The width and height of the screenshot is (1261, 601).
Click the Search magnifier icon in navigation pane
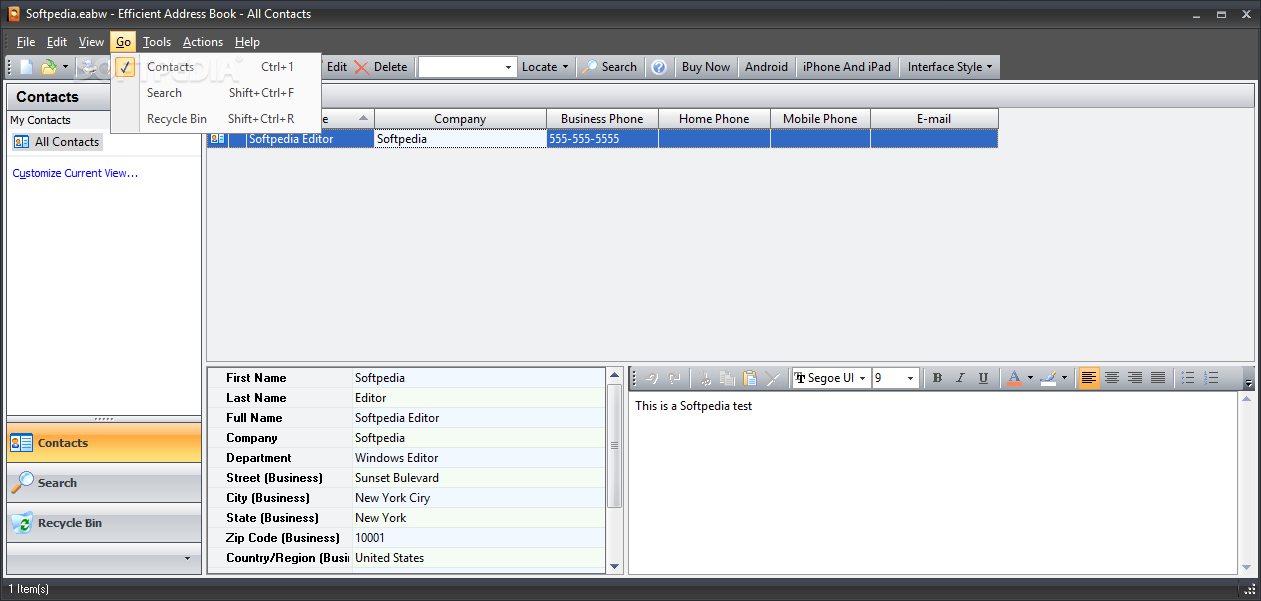[x=22, y=483]
